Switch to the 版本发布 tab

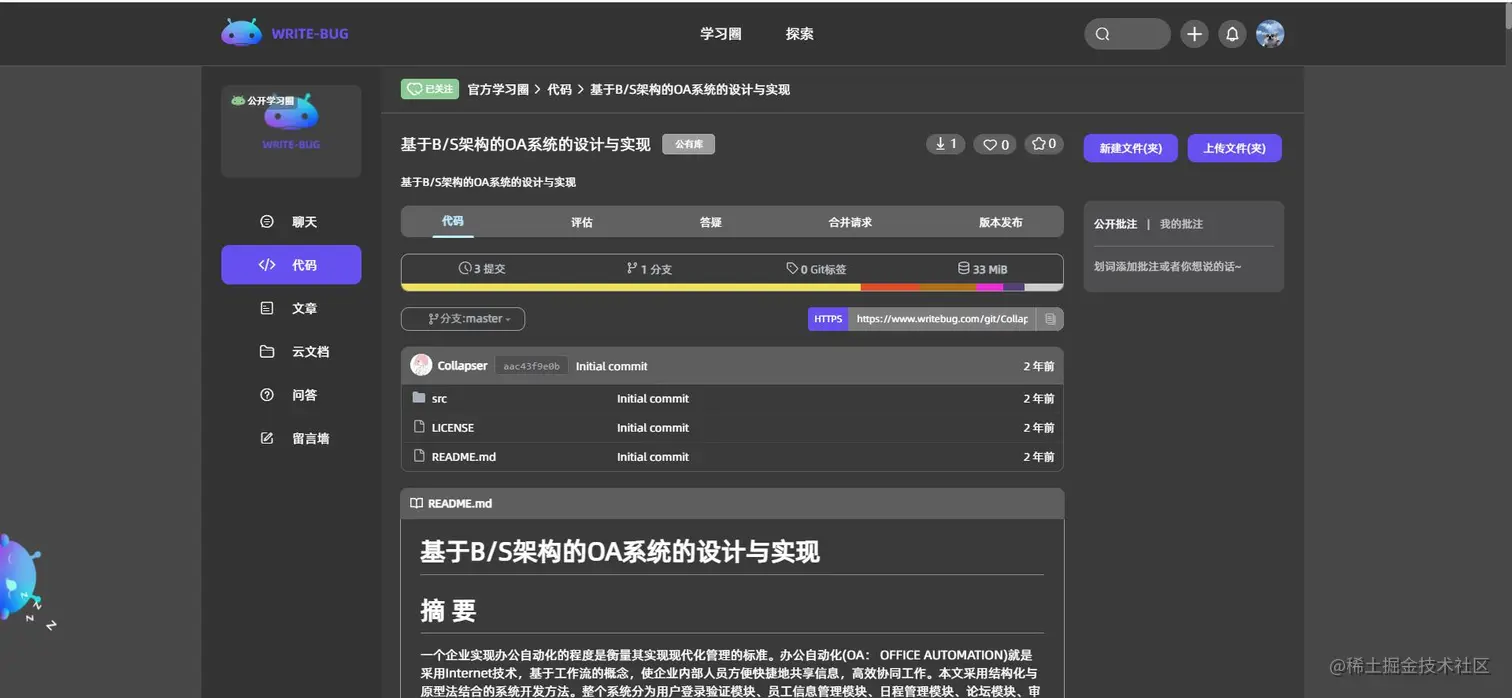pyautogui.click(x=1001, y=222)
